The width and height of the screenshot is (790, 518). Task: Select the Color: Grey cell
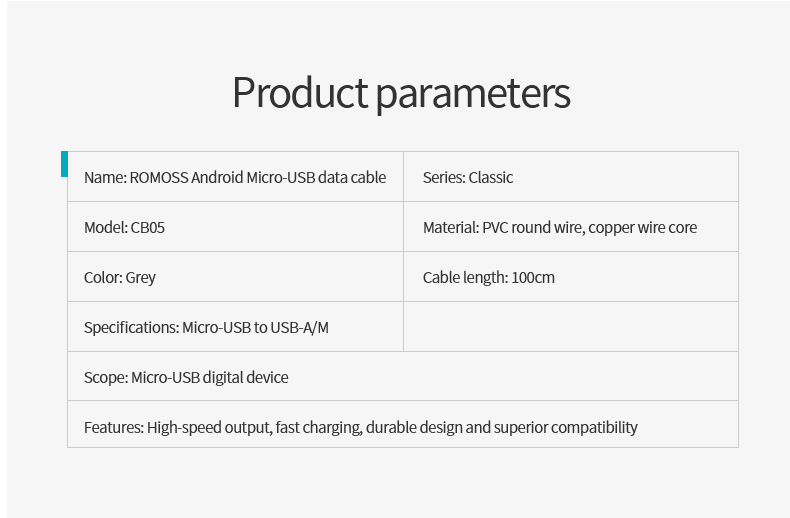pyautogui.click(x=235, y=277)
